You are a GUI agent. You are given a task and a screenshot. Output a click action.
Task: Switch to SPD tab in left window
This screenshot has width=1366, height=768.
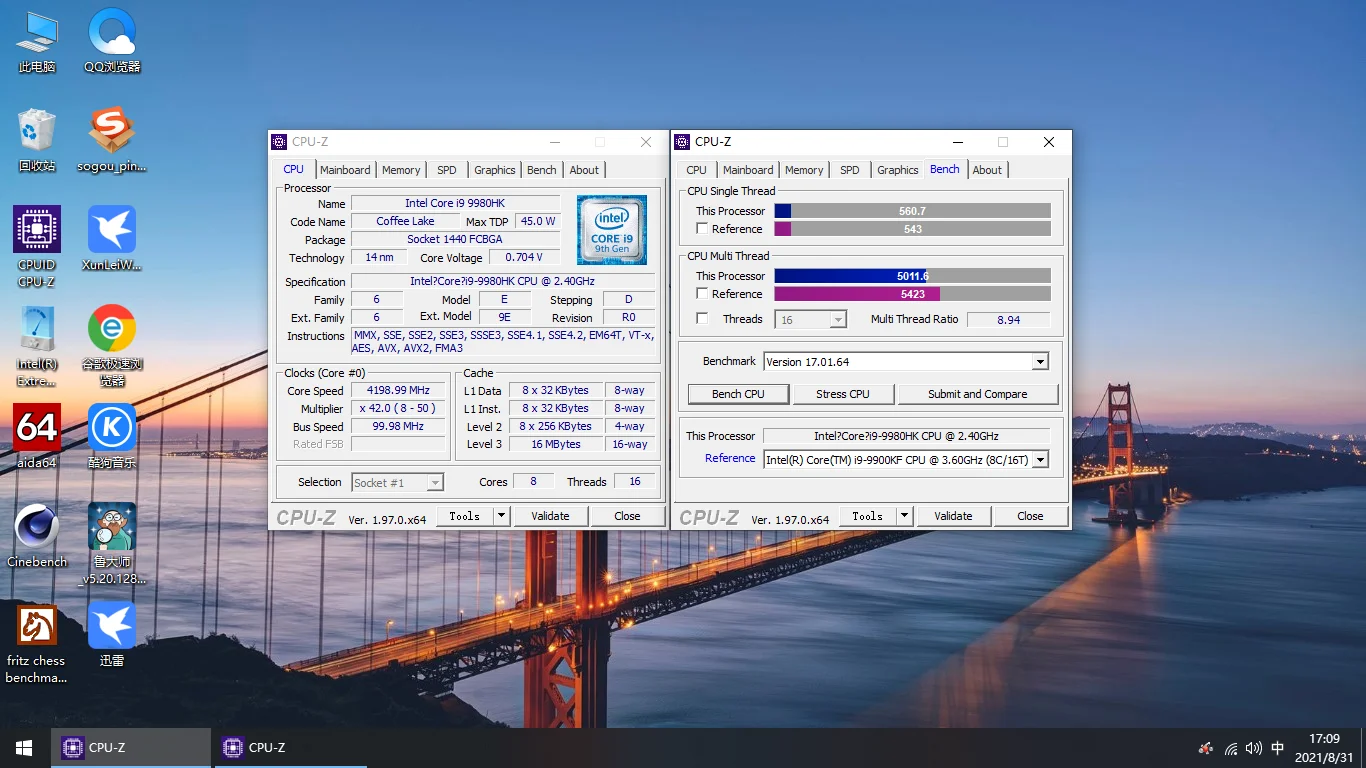pyautogui.click(x=447, y=170)
